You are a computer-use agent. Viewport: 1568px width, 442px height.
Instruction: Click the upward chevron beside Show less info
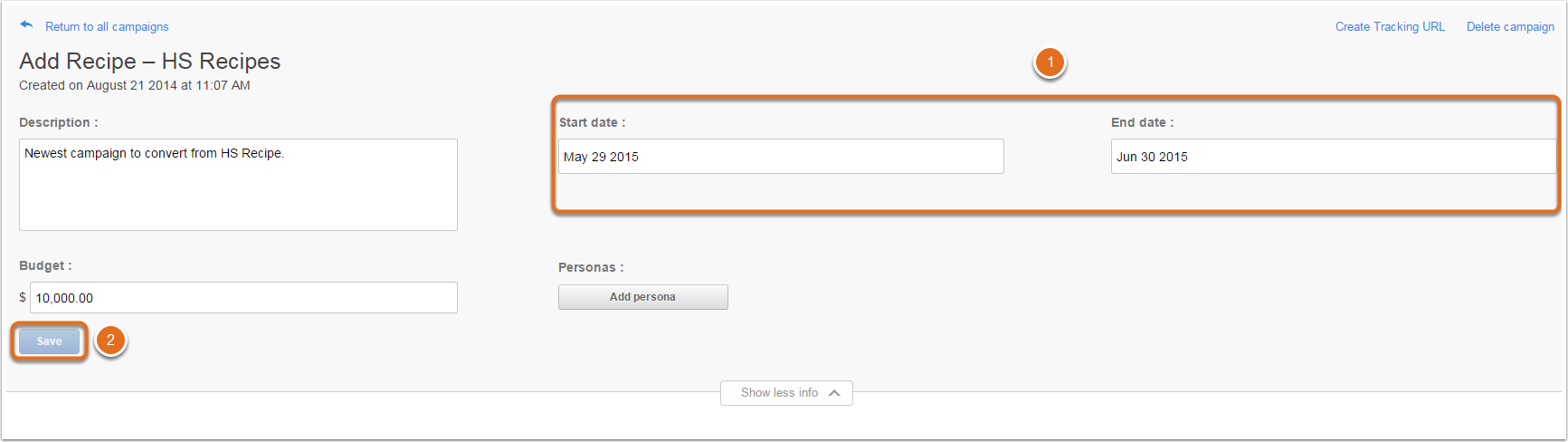pos(834,393)
